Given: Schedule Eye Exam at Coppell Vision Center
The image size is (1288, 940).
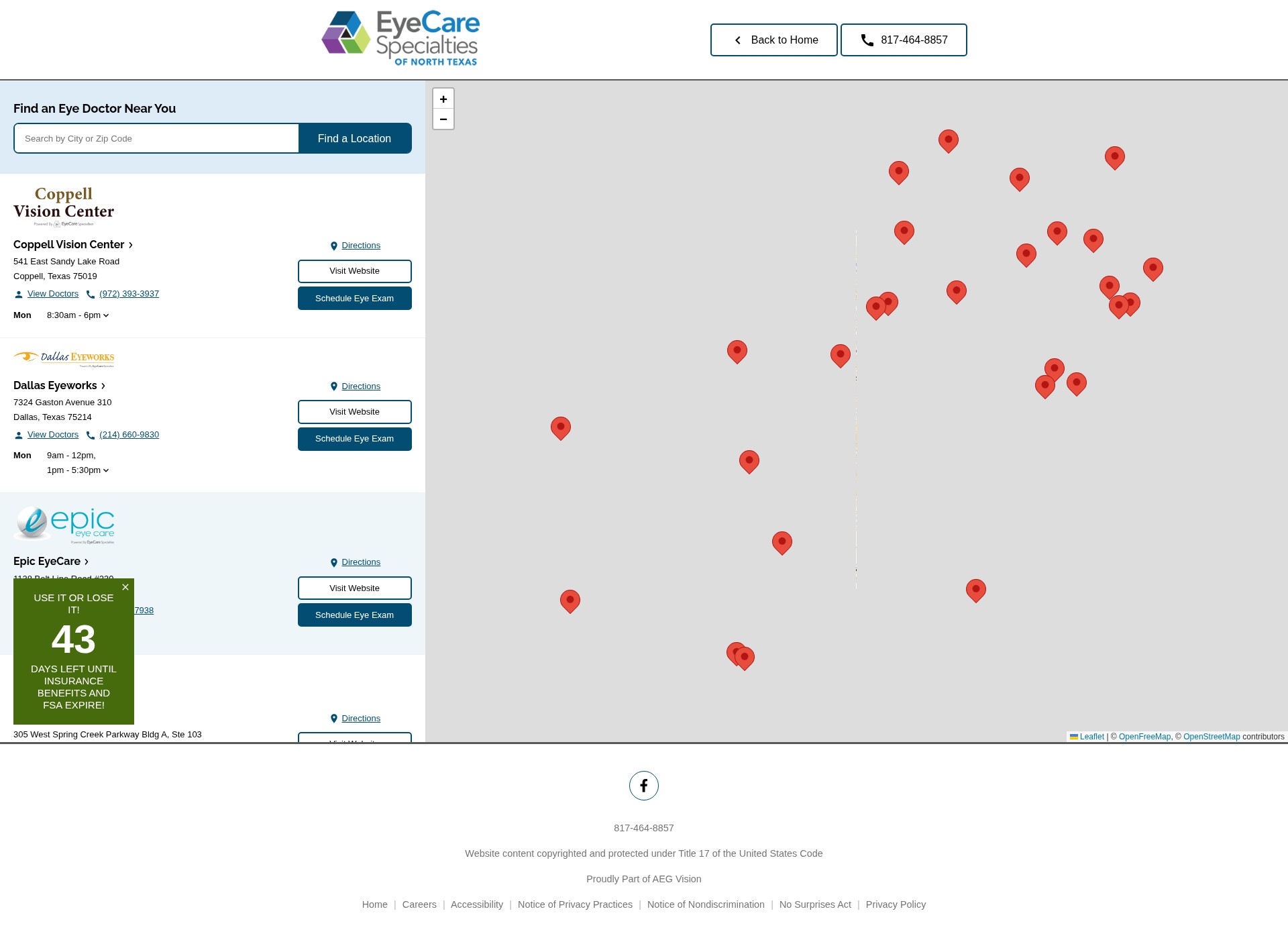Looking at the screenshot, I should 354,299.
